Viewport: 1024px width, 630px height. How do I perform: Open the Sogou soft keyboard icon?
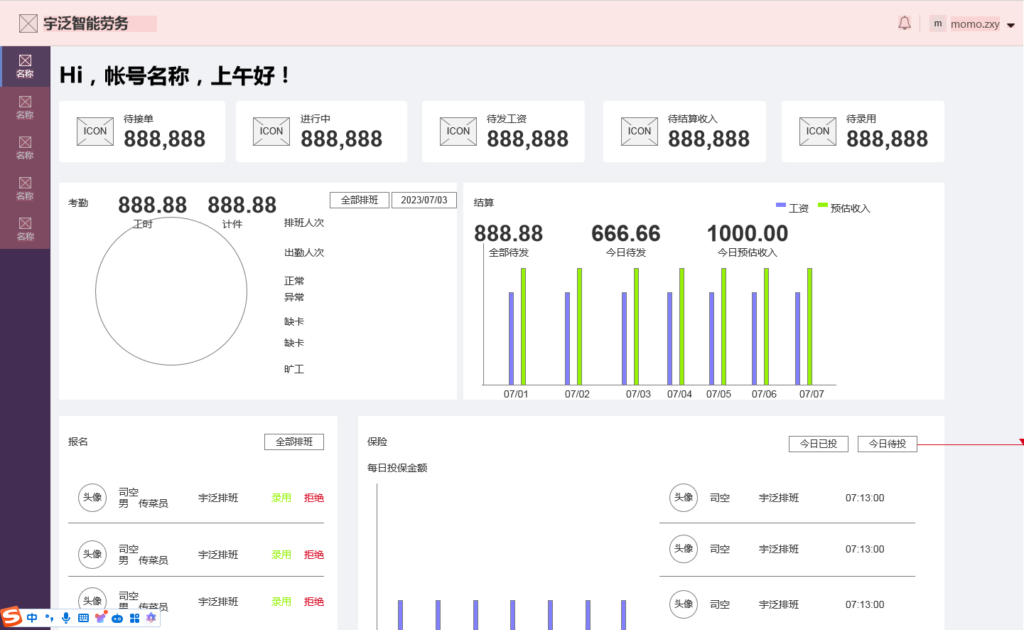[83, 618]
